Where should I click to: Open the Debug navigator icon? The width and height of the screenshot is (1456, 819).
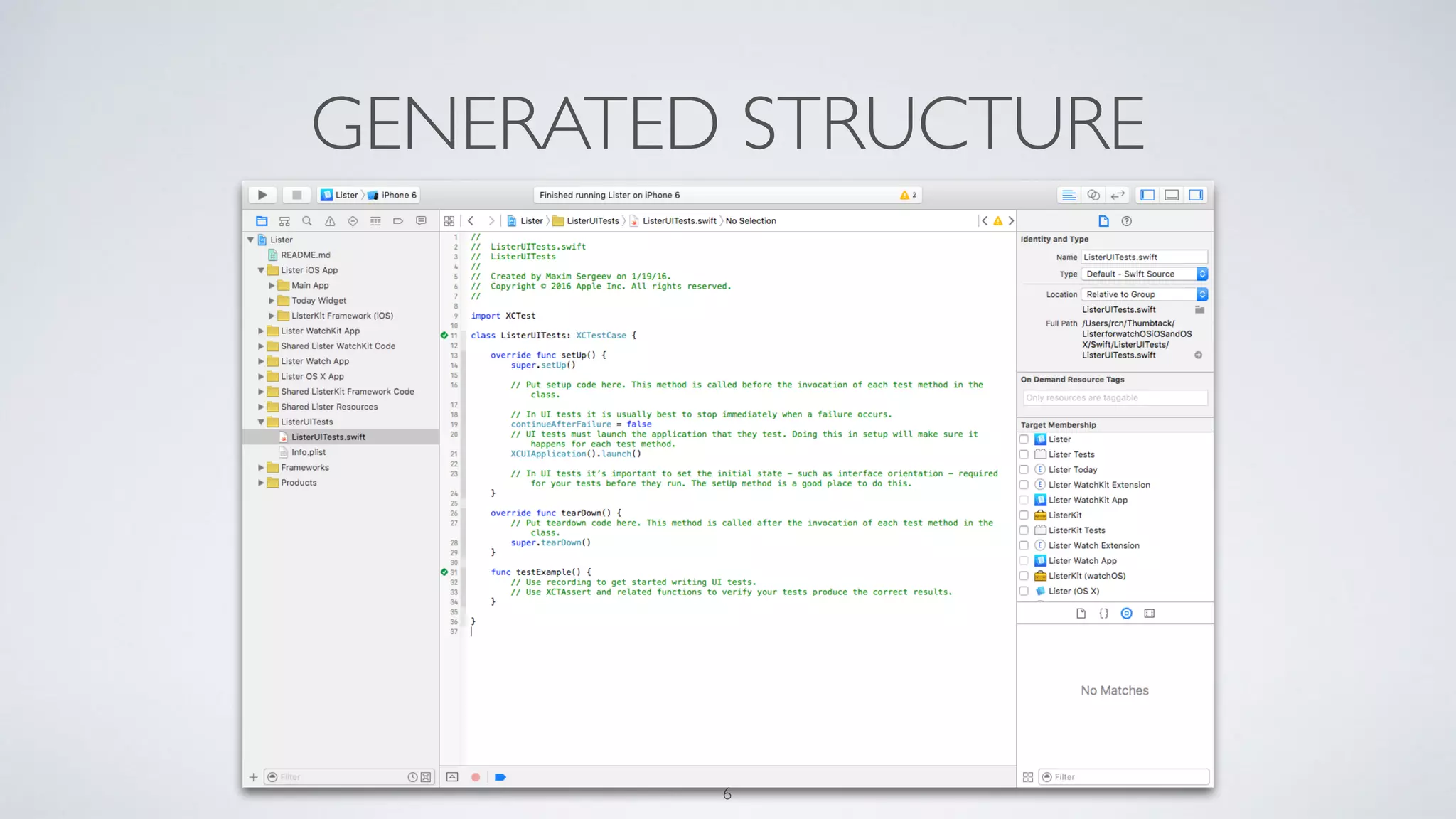click(375, 221)
